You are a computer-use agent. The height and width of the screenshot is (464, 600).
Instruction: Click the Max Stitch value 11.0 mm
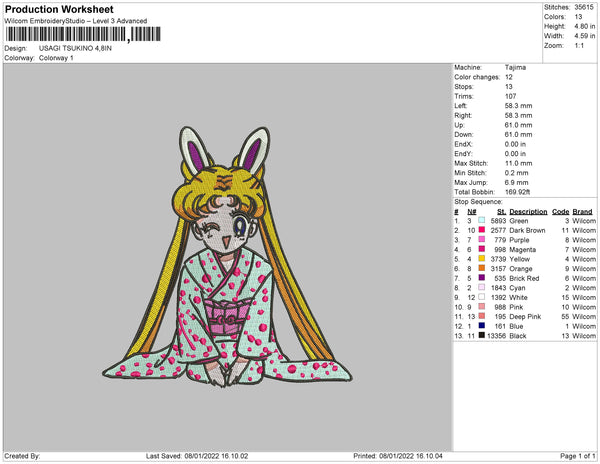click(518, 163)
